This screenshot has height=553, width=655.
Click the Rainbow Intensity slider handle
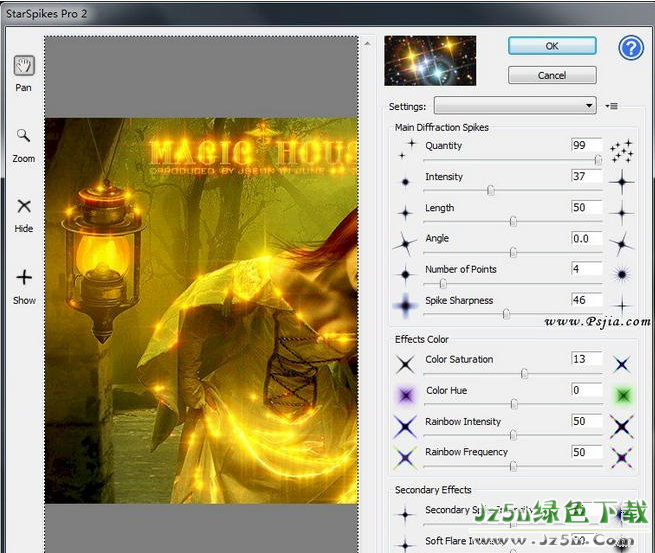click(513, 435)
